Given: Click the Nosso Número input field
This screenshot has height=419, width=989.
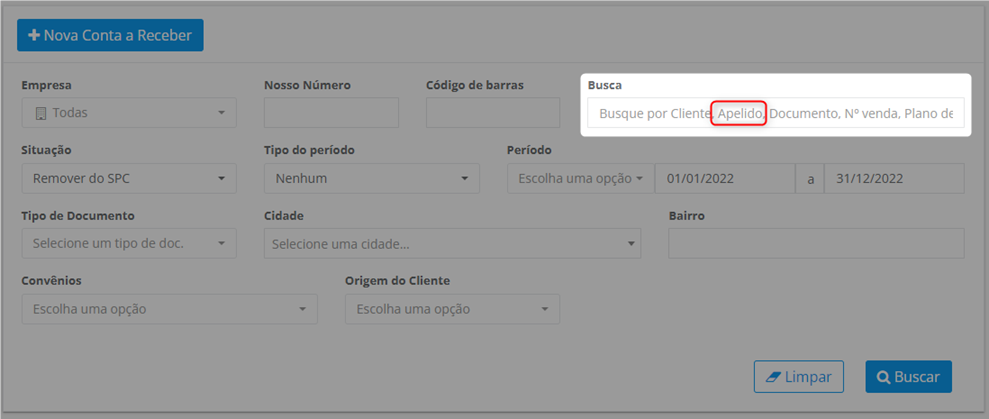Looking at the screenshot, I should click(332, 113).
